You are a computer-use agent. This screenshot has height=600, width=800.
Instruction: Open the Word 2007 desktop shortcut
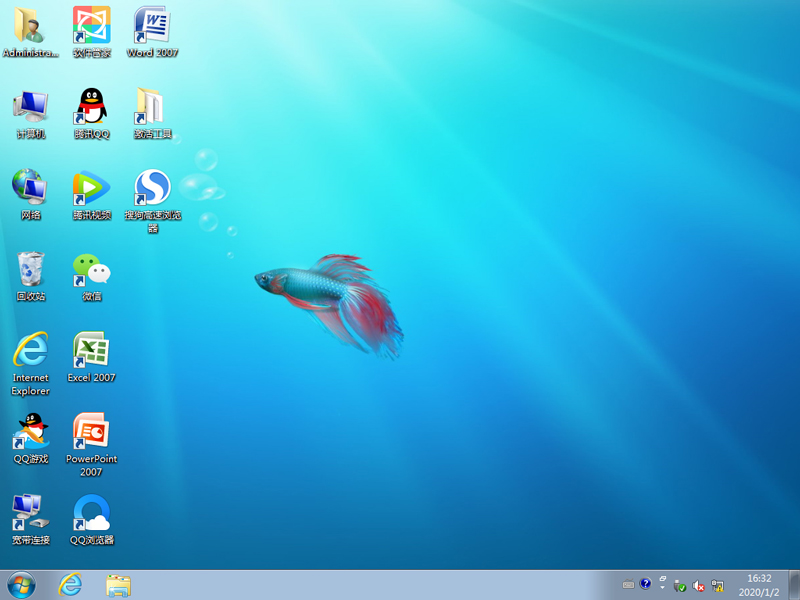pyautogui.click(x=152, y=26)
